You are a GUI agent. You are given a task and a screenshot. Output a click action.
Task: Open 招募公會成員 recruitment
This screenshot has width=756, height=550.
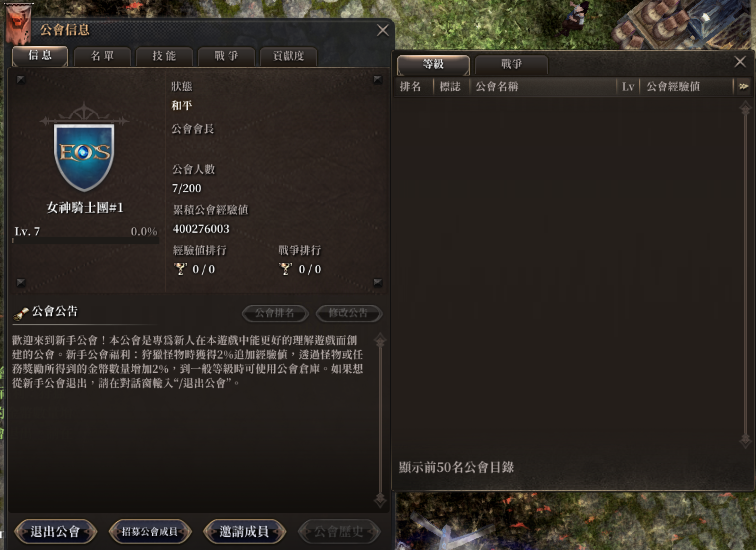click(x=149, y=532)
